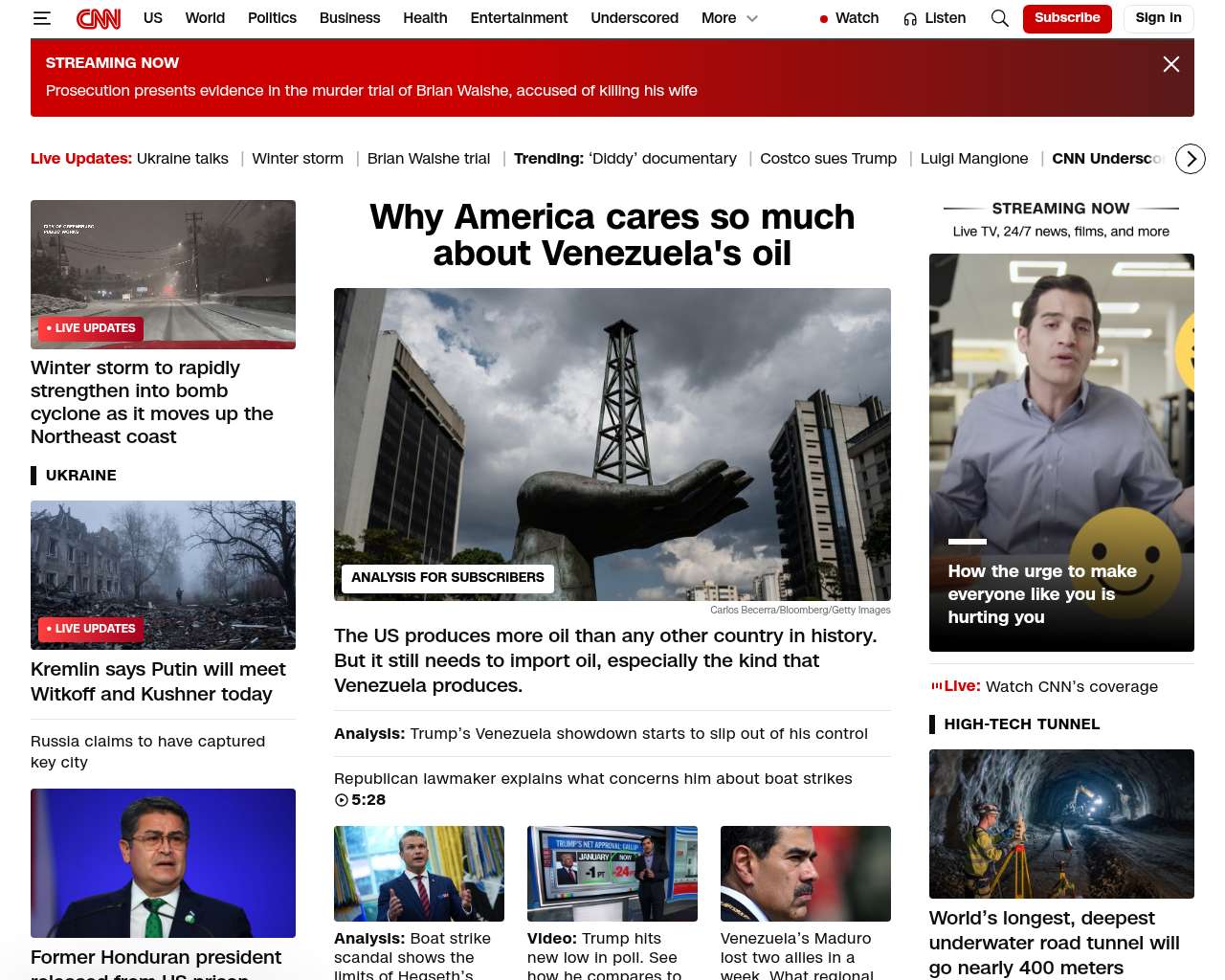Open the Ukraine ruins thumbnail image
Screen dimensions: 1225x980
click(163, 575)
